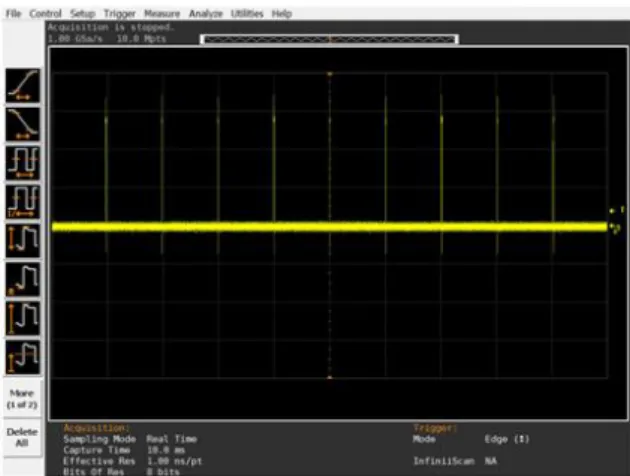Open the Measure menu

point(162,14)
